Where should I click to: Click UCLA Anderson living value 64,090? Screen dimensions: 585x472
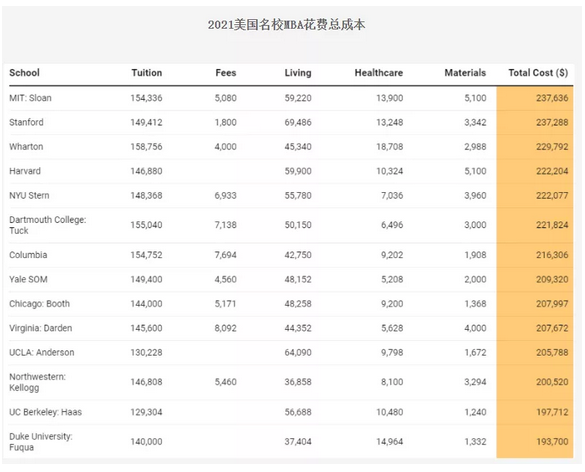(298, 353)
